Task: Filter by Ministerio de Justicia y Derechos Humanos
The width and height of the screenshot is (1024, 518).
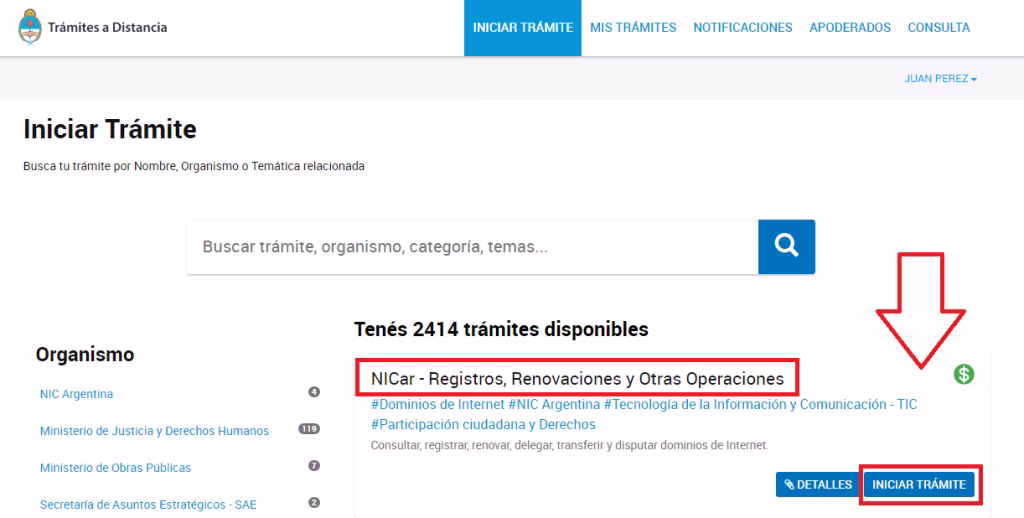Action: [x=154, y=431]
